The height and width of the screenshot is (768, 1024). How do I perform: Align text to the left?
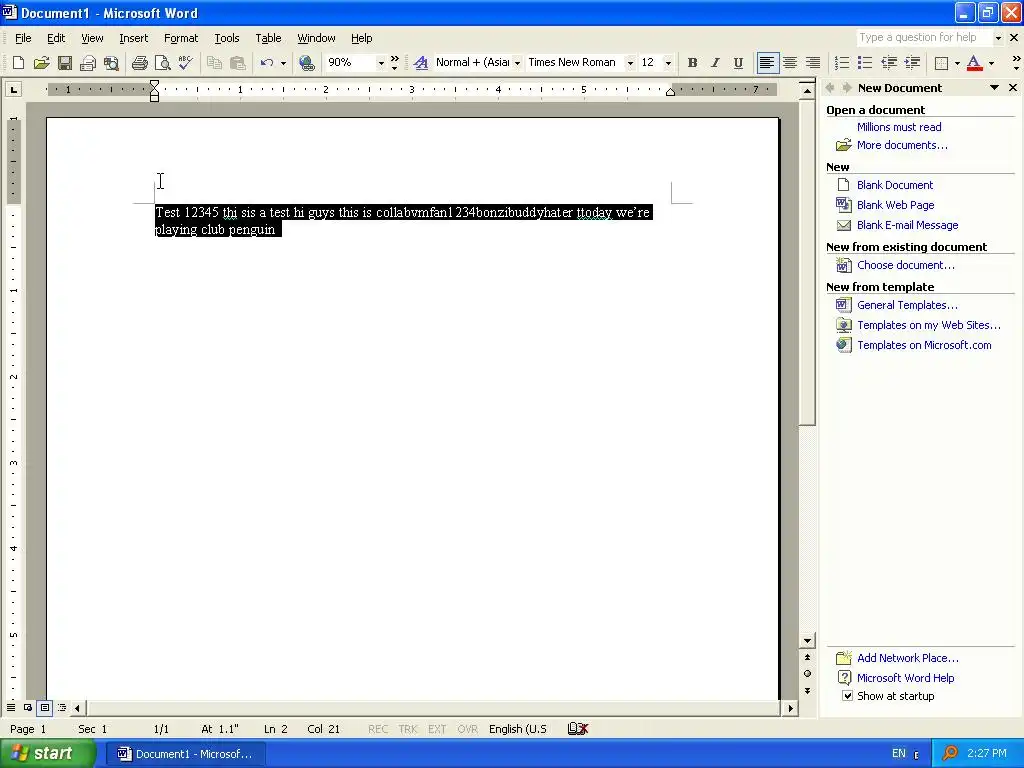click(x=767, y=63)
